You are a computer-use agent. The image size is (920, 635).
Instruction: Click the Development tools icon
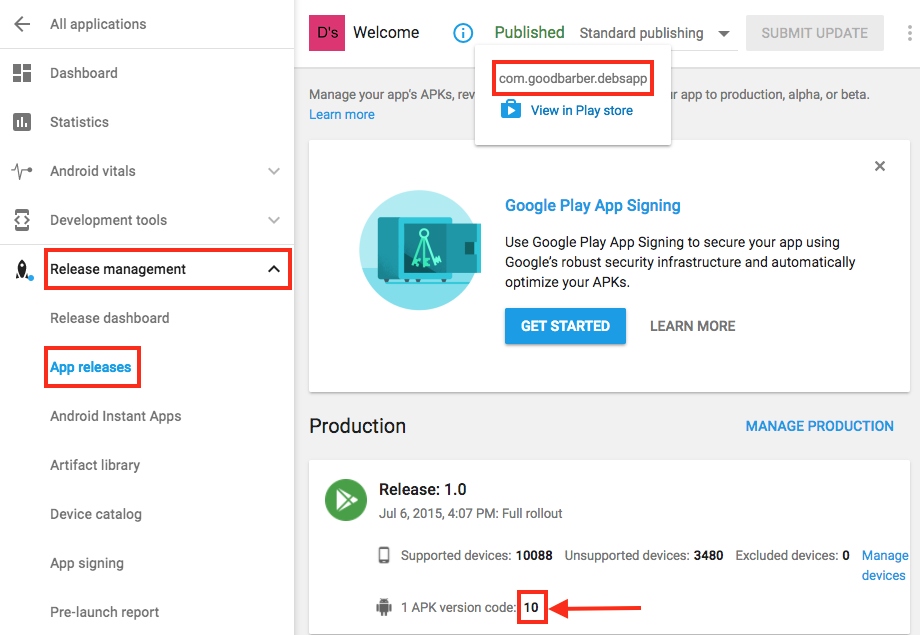click(22, 220)
